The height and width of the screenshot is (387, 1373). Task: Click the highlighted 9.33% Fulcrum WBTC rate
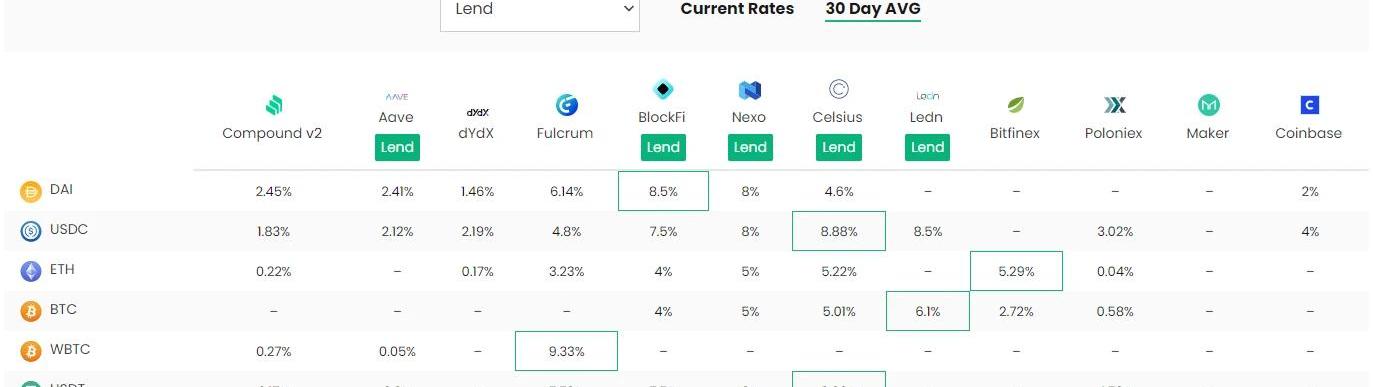(567, 351)
